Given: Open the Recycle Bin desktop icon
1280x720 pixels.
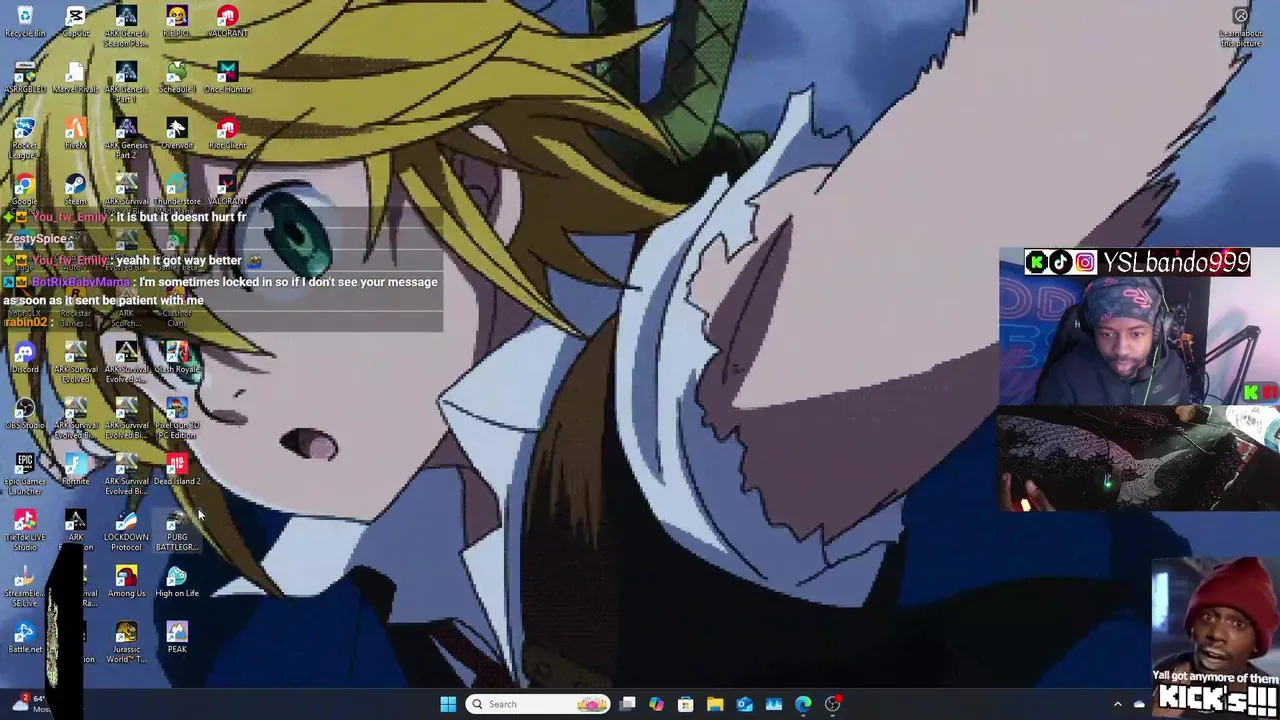Looking at the screenshot, I should point(25,22).
